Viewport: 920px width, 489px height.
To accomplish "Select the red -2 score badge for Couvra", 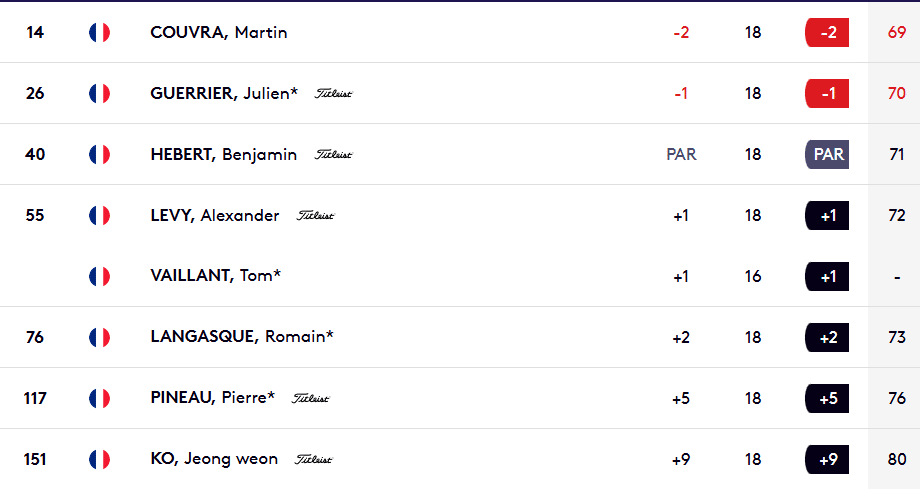I will 827,32.
